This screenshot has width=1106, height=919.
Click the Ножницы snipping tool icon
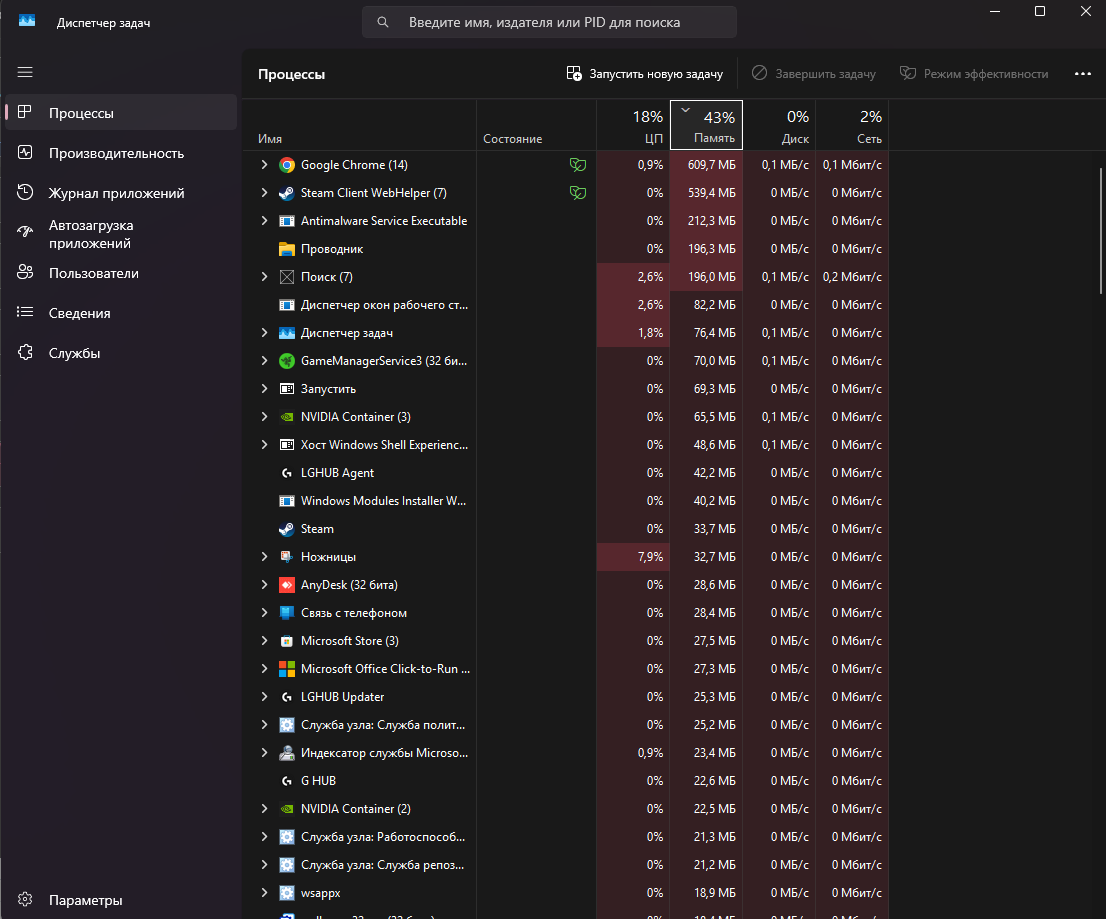pos(286,557)
